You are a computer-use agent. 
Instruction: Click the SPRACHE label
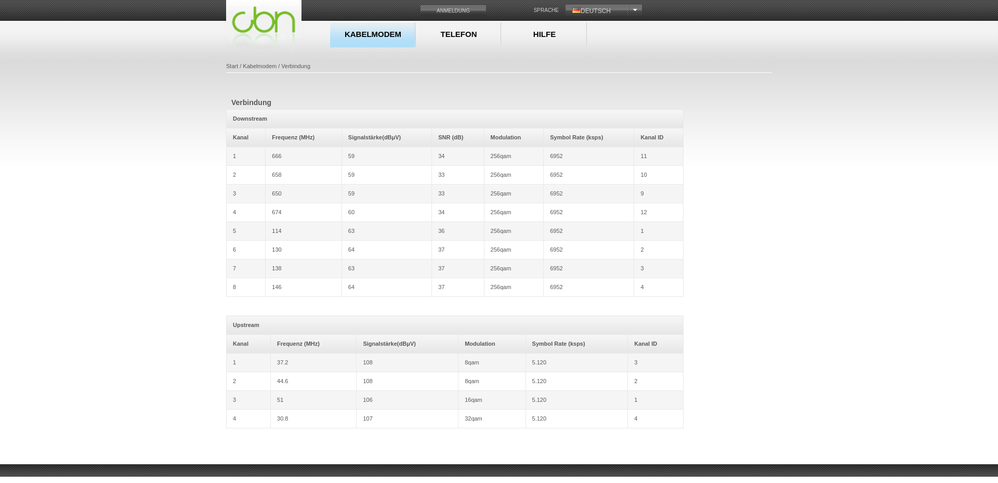pos(546,10)
